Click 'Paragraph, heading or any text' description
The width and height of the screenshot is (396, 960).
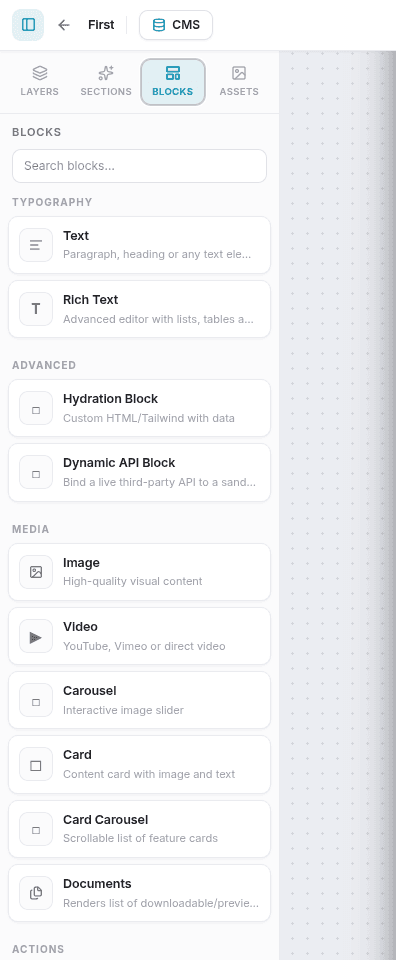(x=158, y=254)
